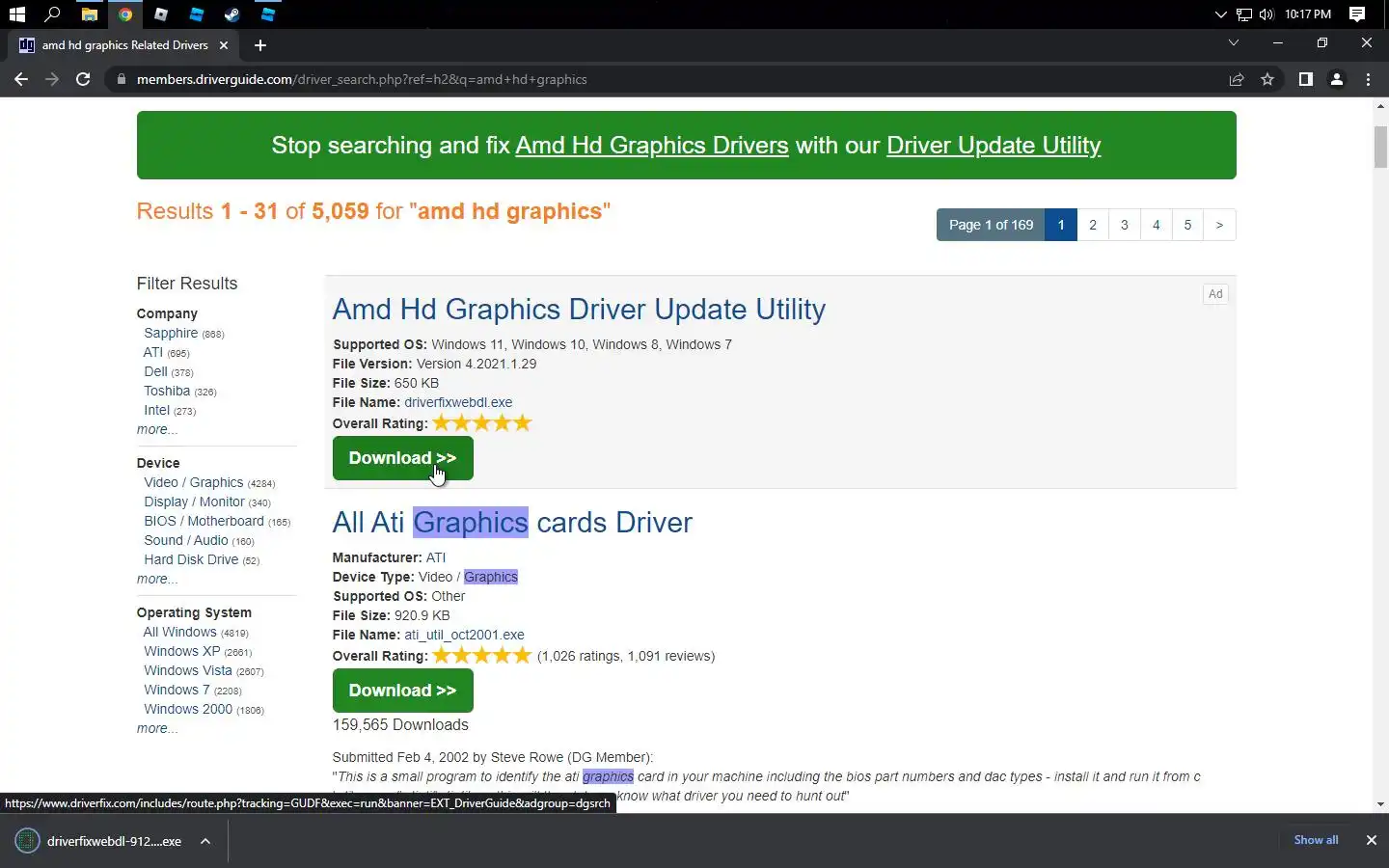Go to next results page arrow
Viewport: 1389px width, 868px height.
1219,225
